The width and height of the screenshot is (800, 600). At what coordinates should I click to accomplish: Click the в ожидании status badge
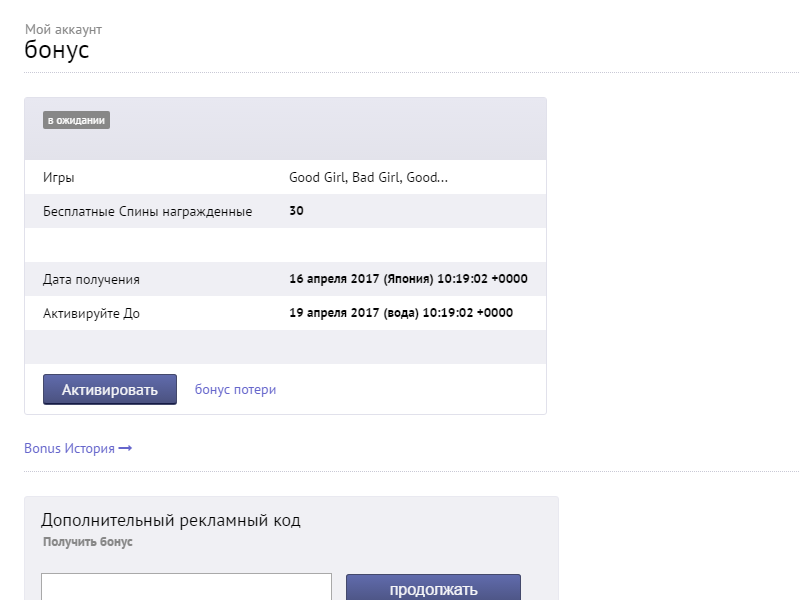tap(76, 121)
